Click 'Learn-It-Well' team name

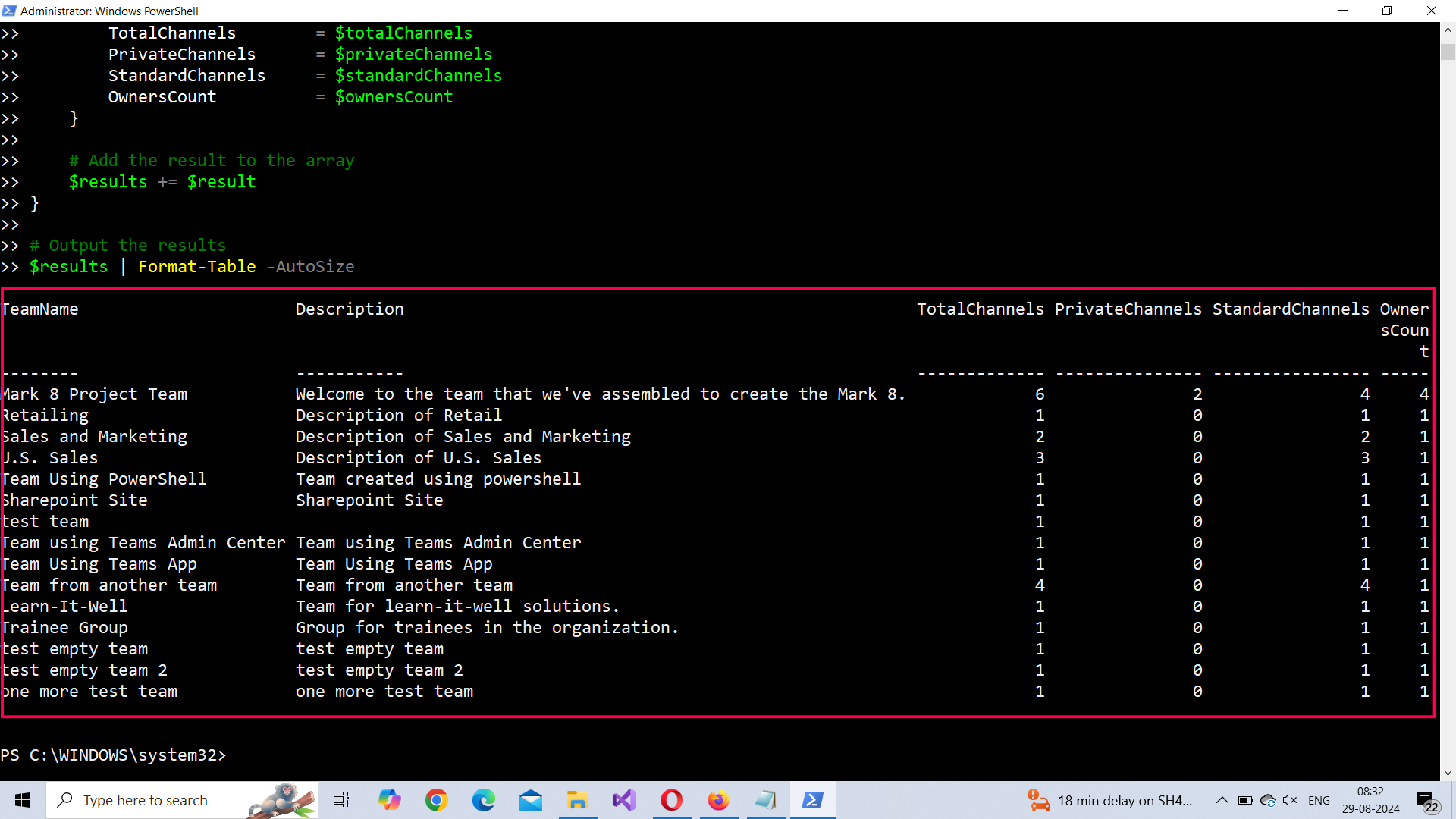tap(64, 607)
